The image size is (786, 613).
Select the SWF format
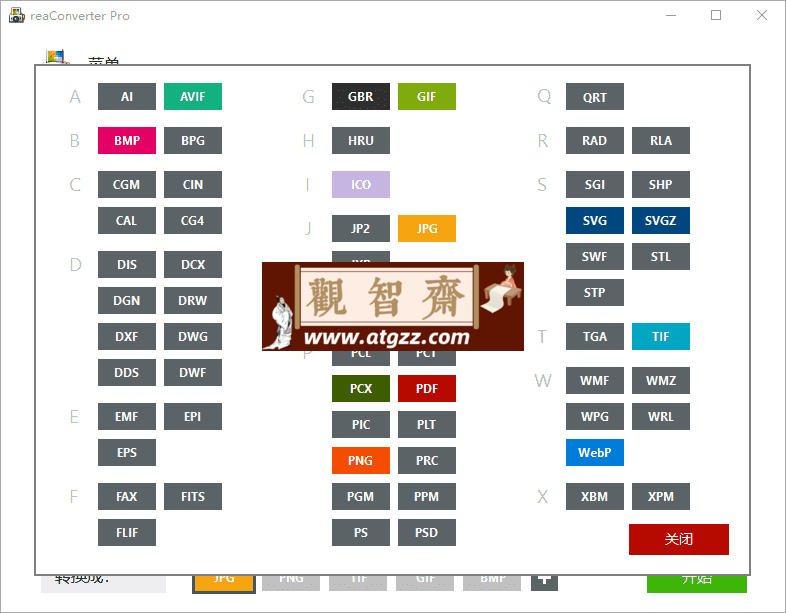click(x=595, y=257)
